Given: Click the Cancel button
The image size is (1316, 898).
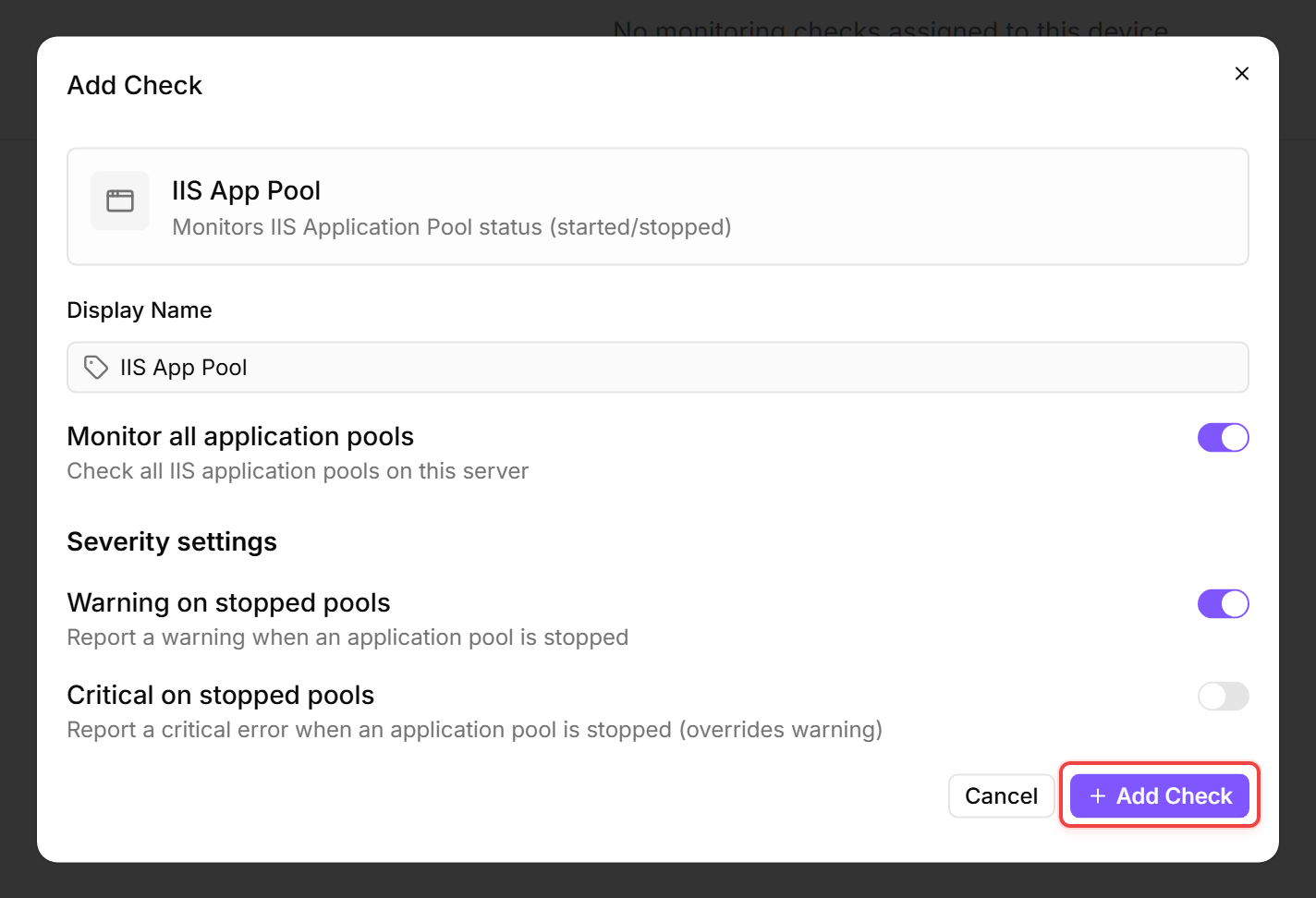Looking at the screenshot, I should pos(1001,795).
